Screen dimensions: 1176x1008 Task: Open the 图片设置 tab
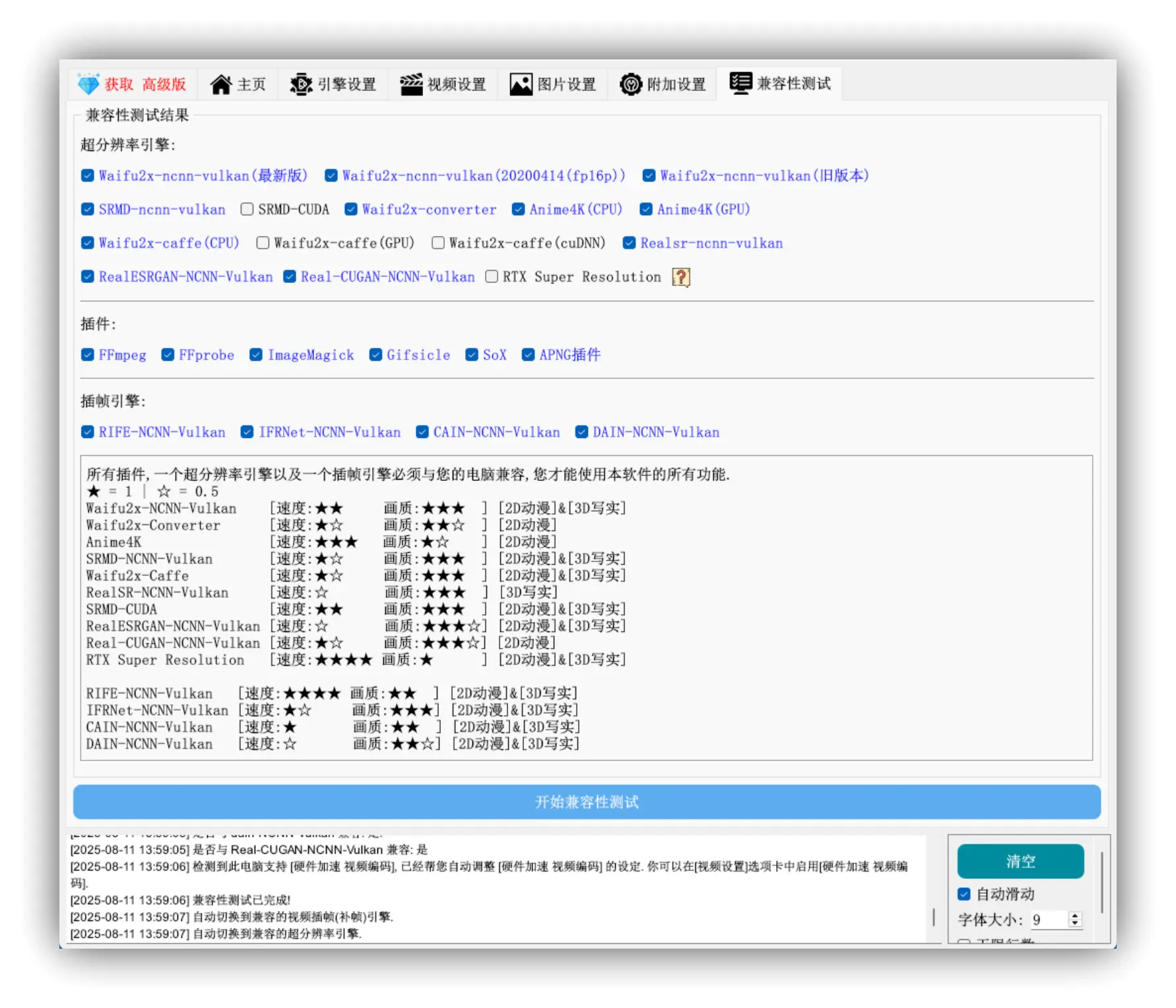(552, 84)
